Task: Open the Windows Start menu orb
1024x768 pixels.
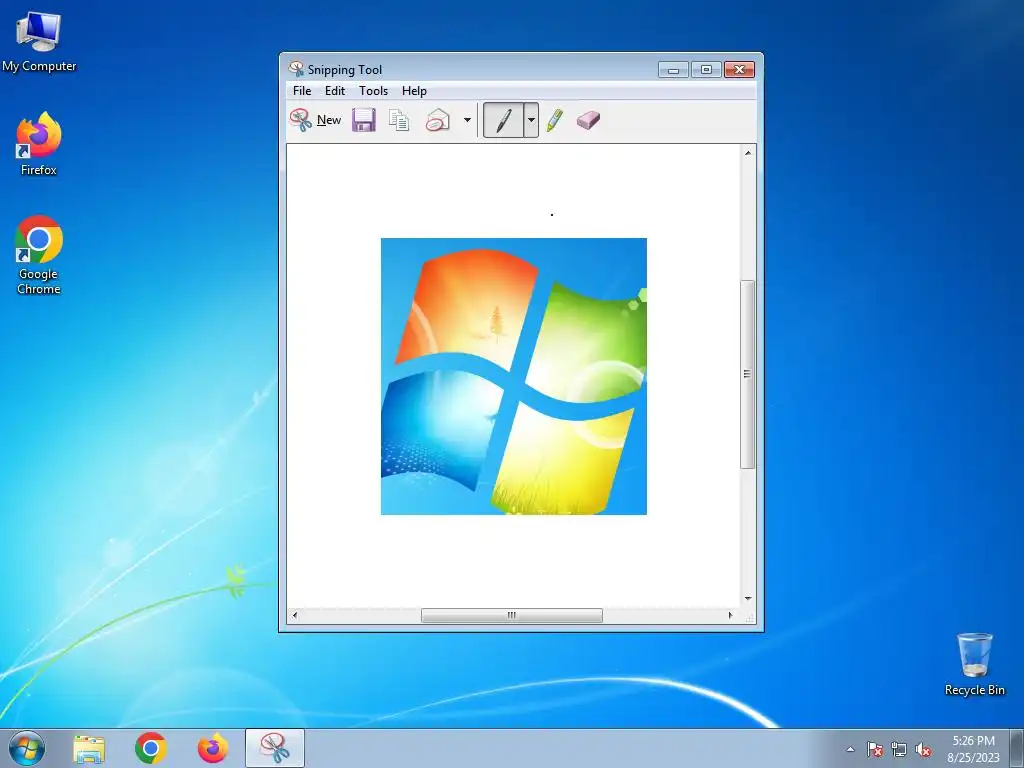Action: click(27, 748)
